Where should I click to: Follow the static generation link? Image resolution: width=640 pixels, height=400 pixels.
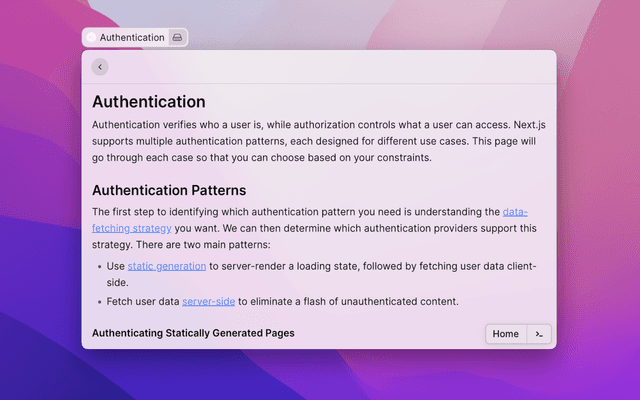pyautogui.click(x=167, y=266)
